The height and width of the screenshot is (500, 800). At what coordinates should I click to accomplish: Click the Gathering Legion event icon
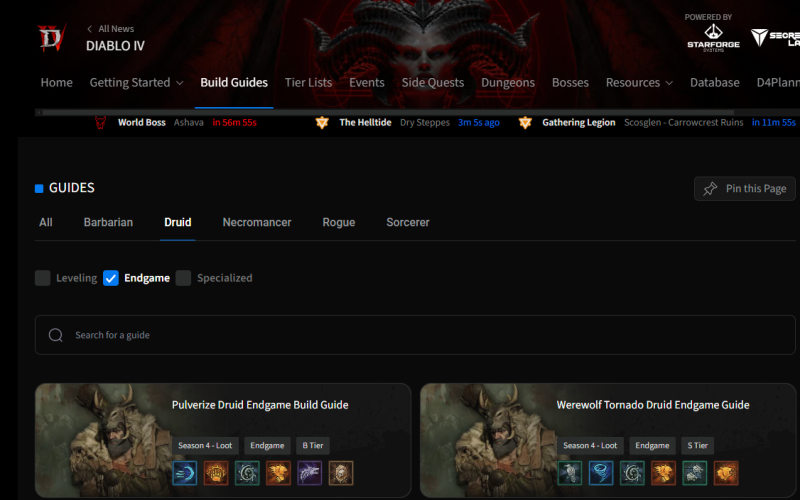click(x=525, y=122)
